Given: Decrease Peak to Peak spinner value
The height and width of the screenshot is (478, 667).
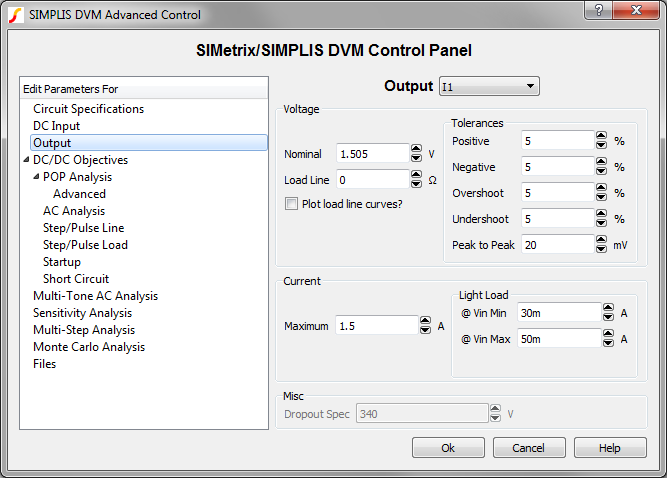Looking at the screenshot, I should pyautogui.click(x=600, y=249).
